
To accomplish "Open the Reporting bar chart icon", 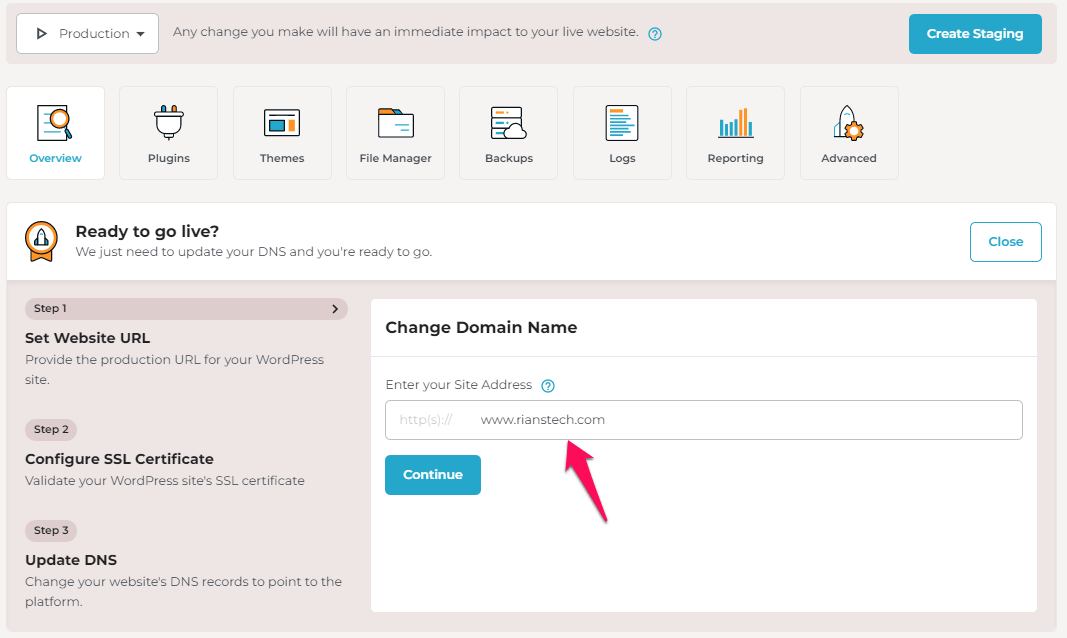I will point(736,123).
